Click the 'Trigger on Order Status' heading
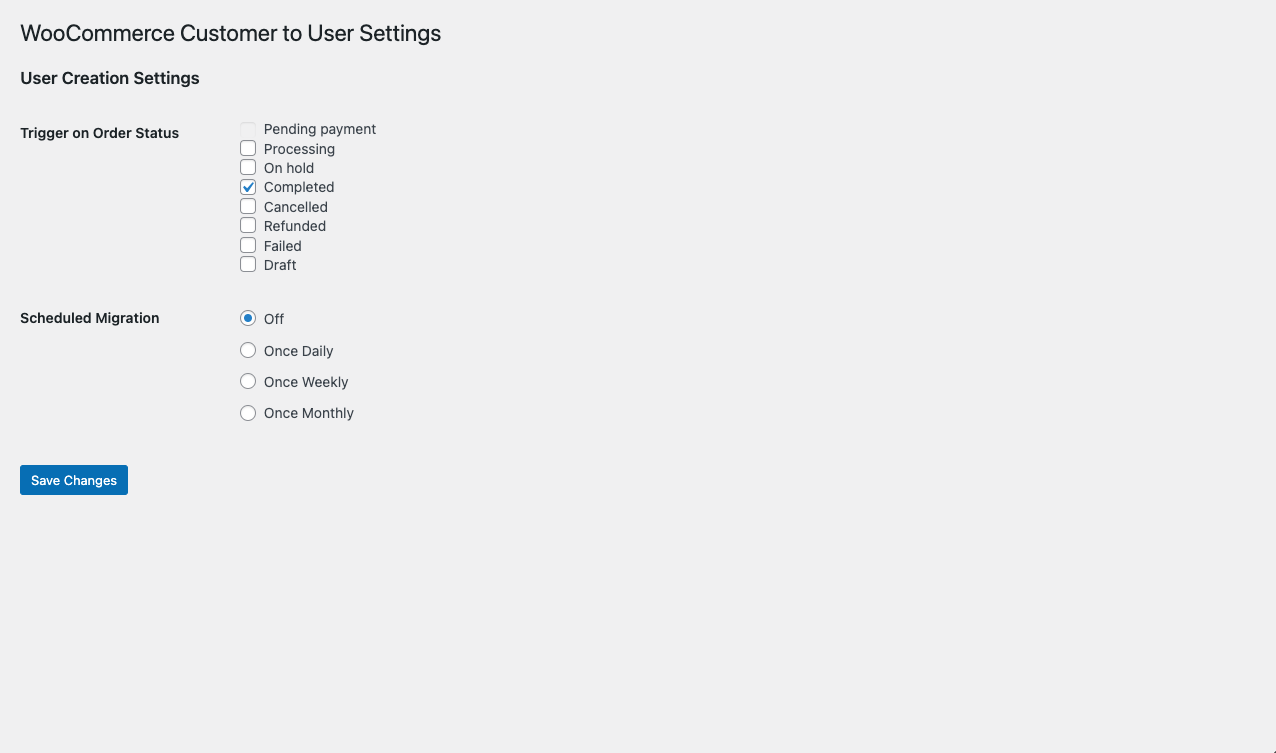This screenshot has height=753, width=1276. pos(100,133)
